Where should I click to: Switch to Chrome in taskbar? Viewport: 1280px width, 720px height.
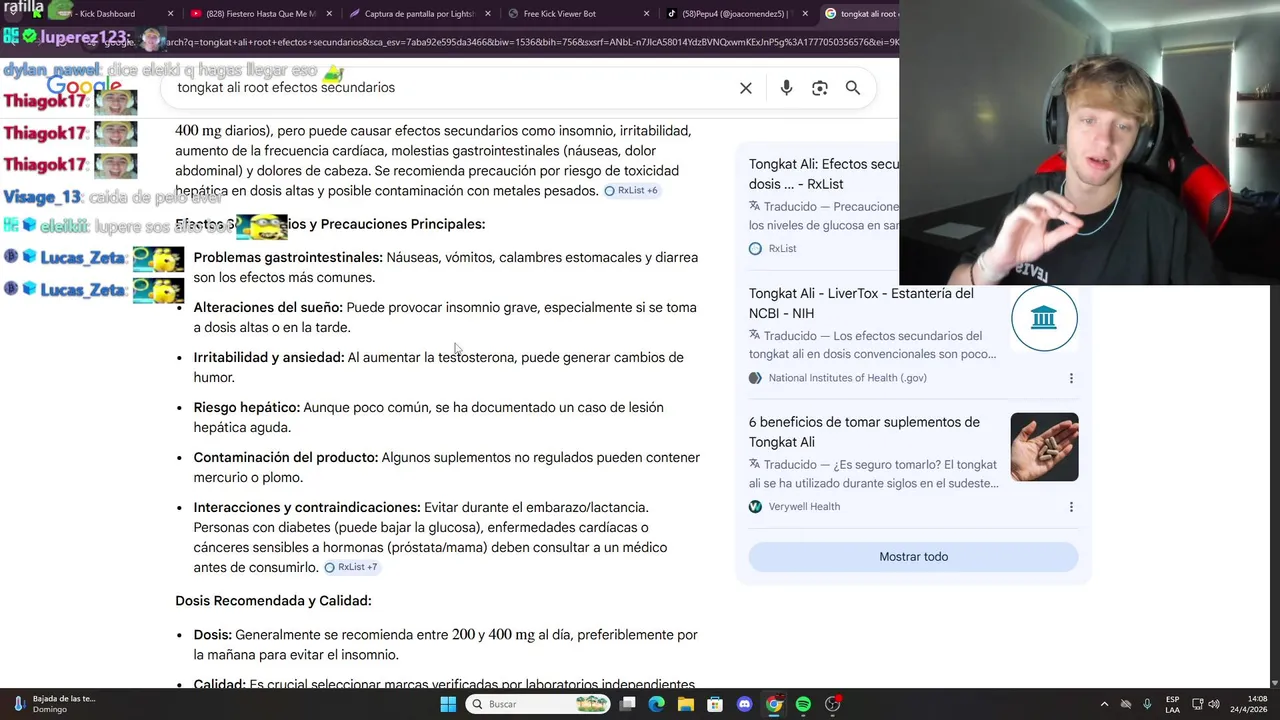coord(774,704)
